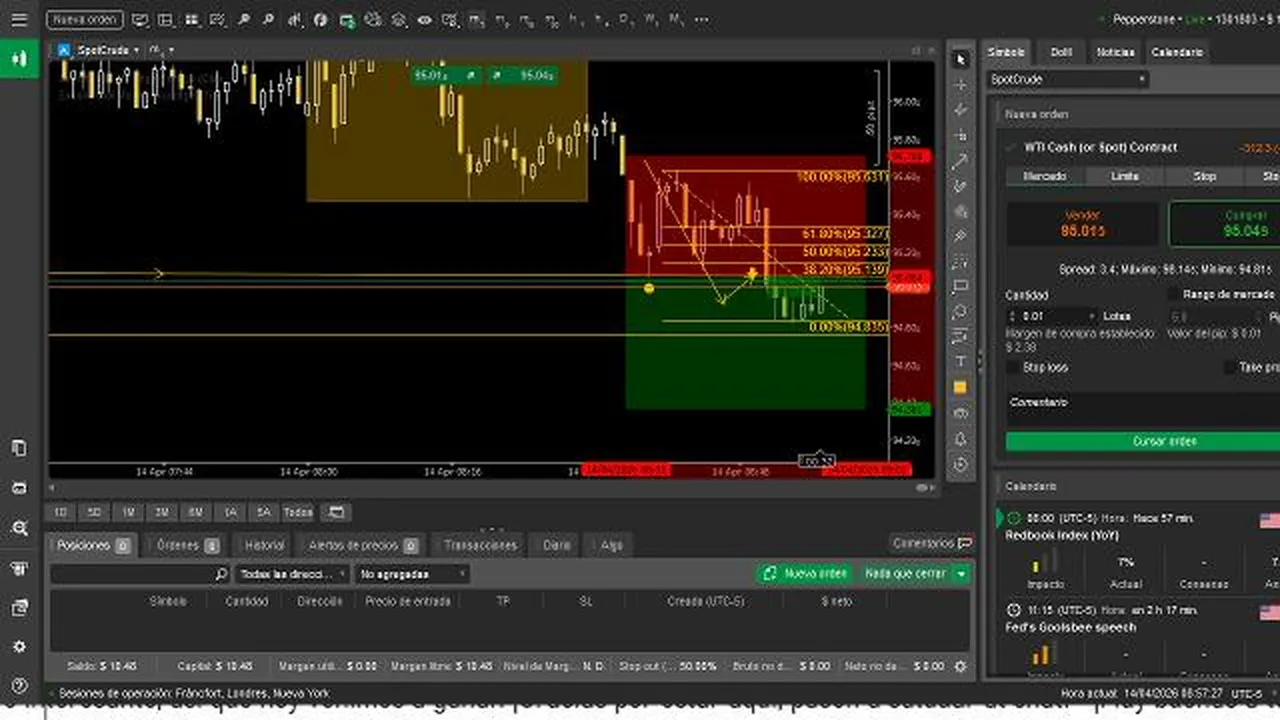This screenshot has width=1280, height=720.
Task: Open the Analyze magnifier icon in left sidebar
Action: point(19,528)
